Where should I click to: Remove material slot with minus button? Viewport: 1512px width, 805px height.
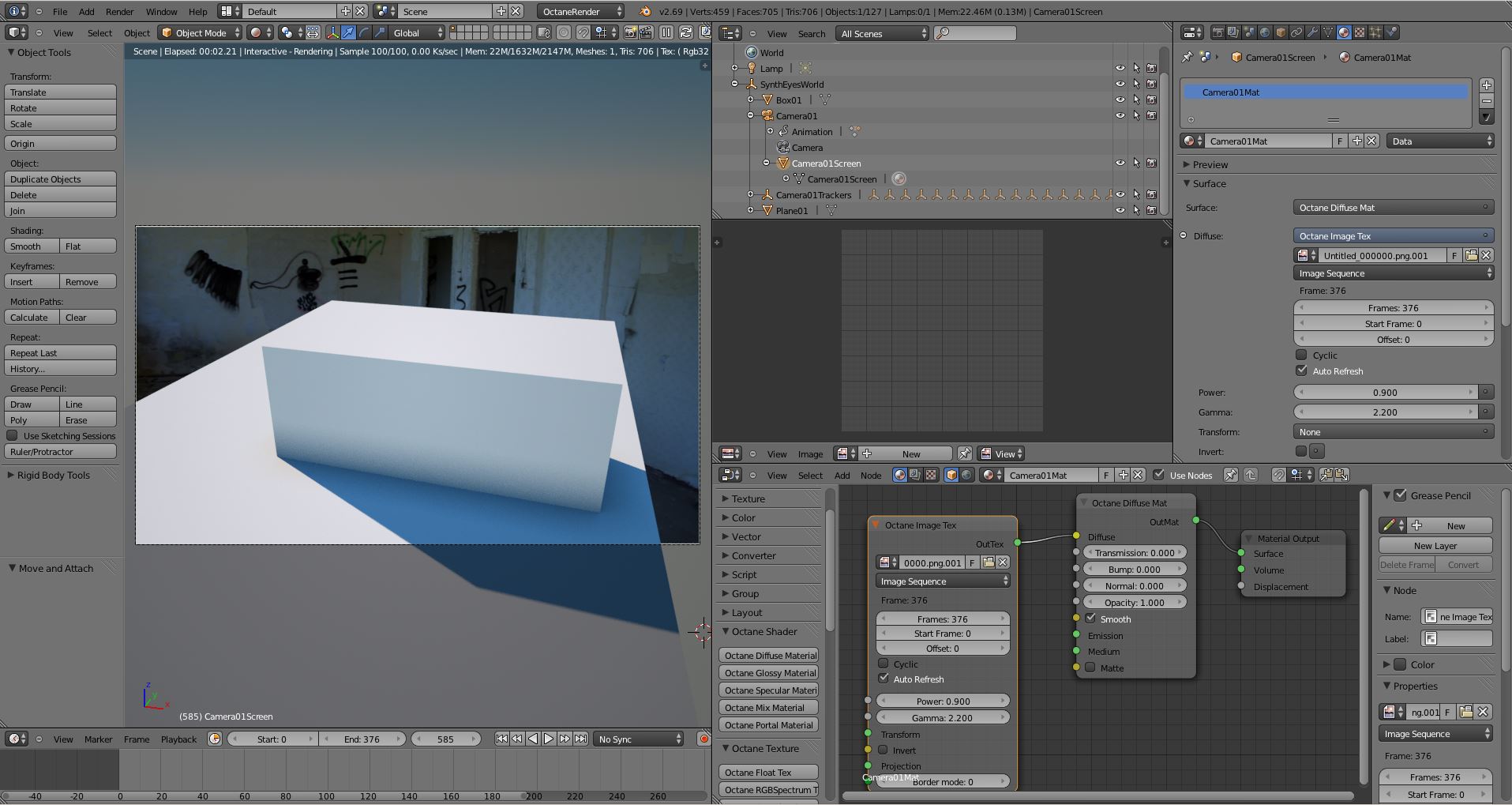1486,100
